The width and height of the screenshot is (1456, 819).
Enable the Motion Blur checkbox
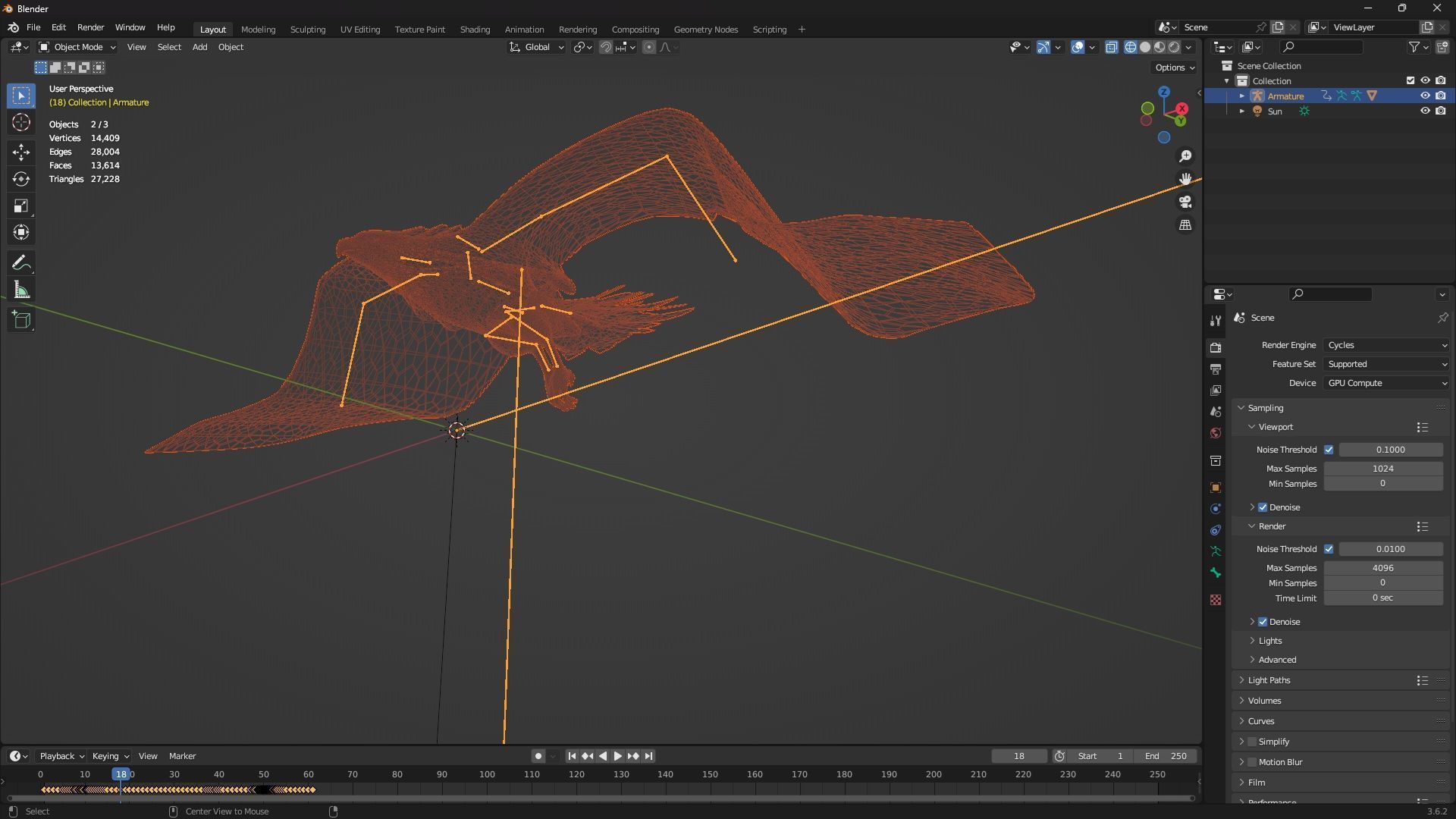point(1252,762)
